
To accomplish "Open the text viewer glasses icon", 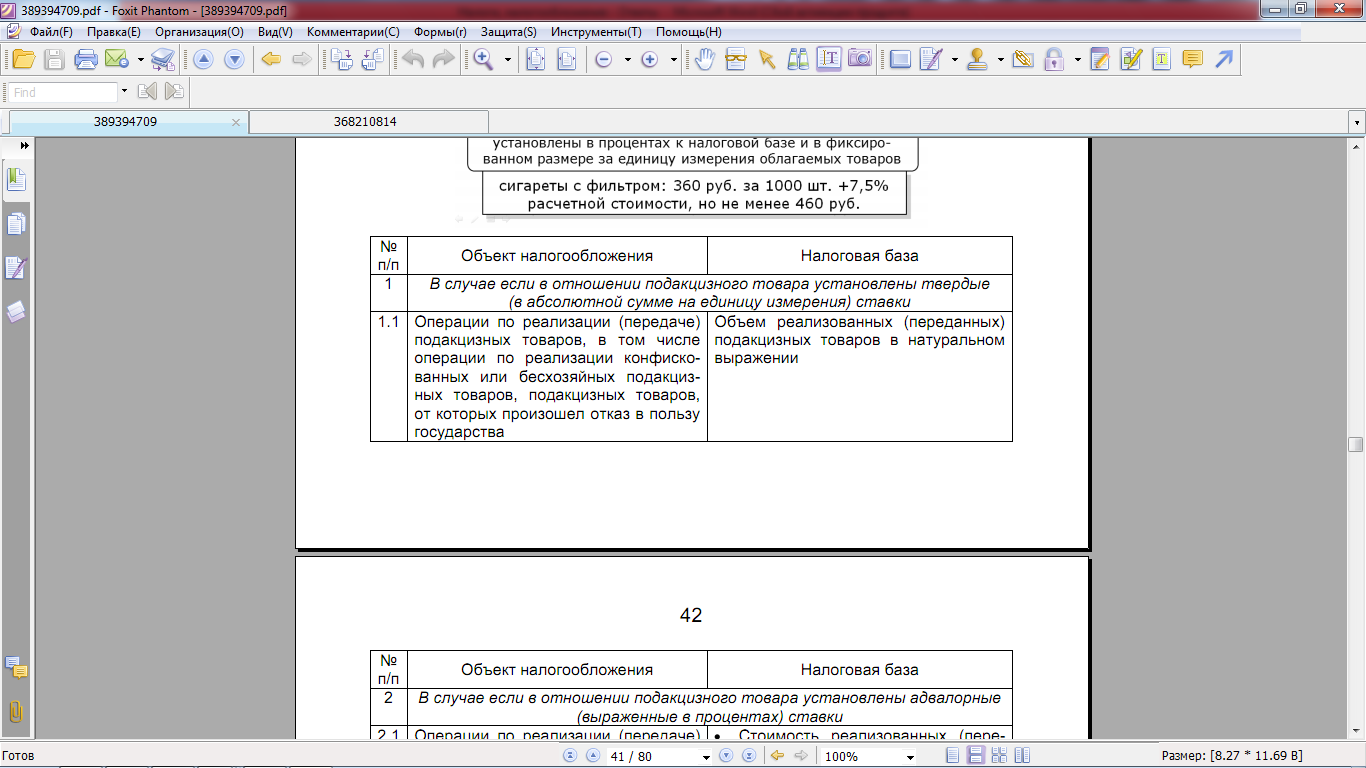I will [x=736, y=59].
